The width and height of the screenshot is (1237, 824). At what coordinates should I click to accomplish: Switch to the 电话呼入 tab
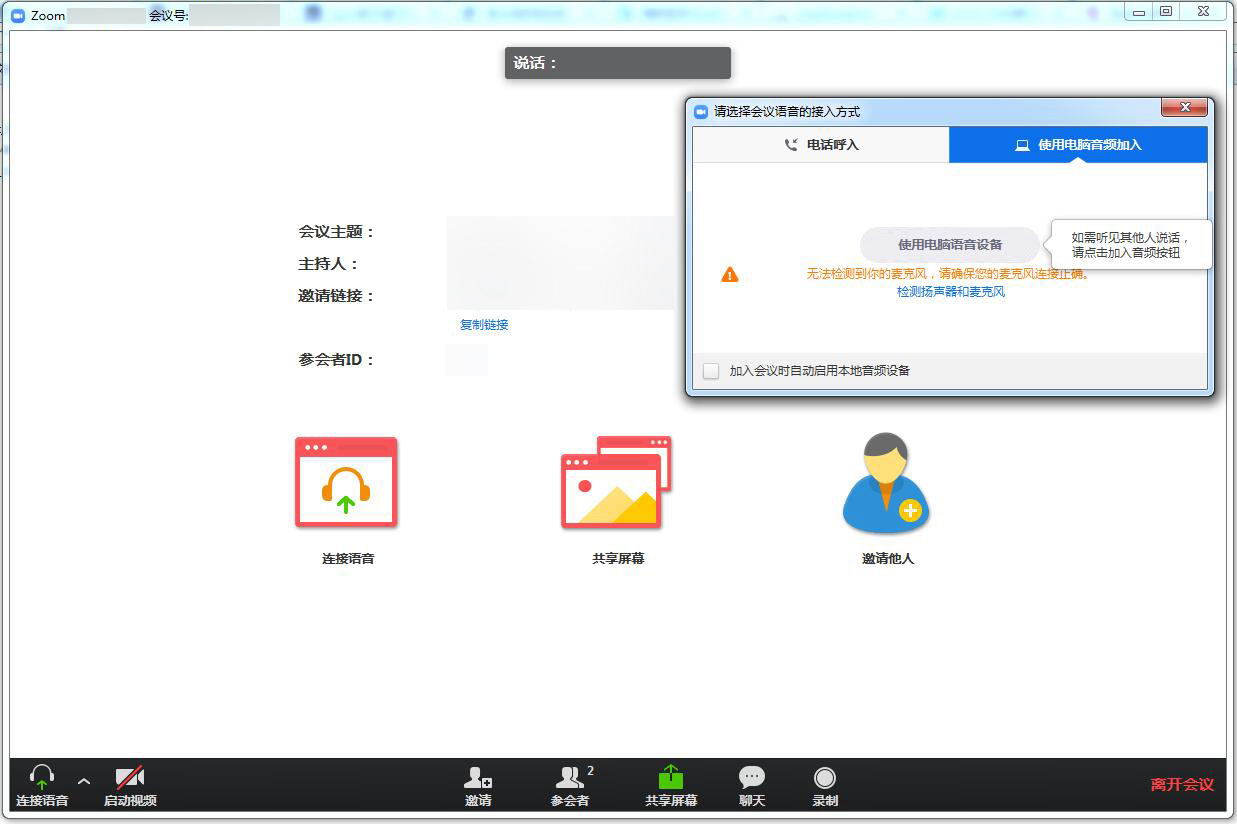click(821, 145)
